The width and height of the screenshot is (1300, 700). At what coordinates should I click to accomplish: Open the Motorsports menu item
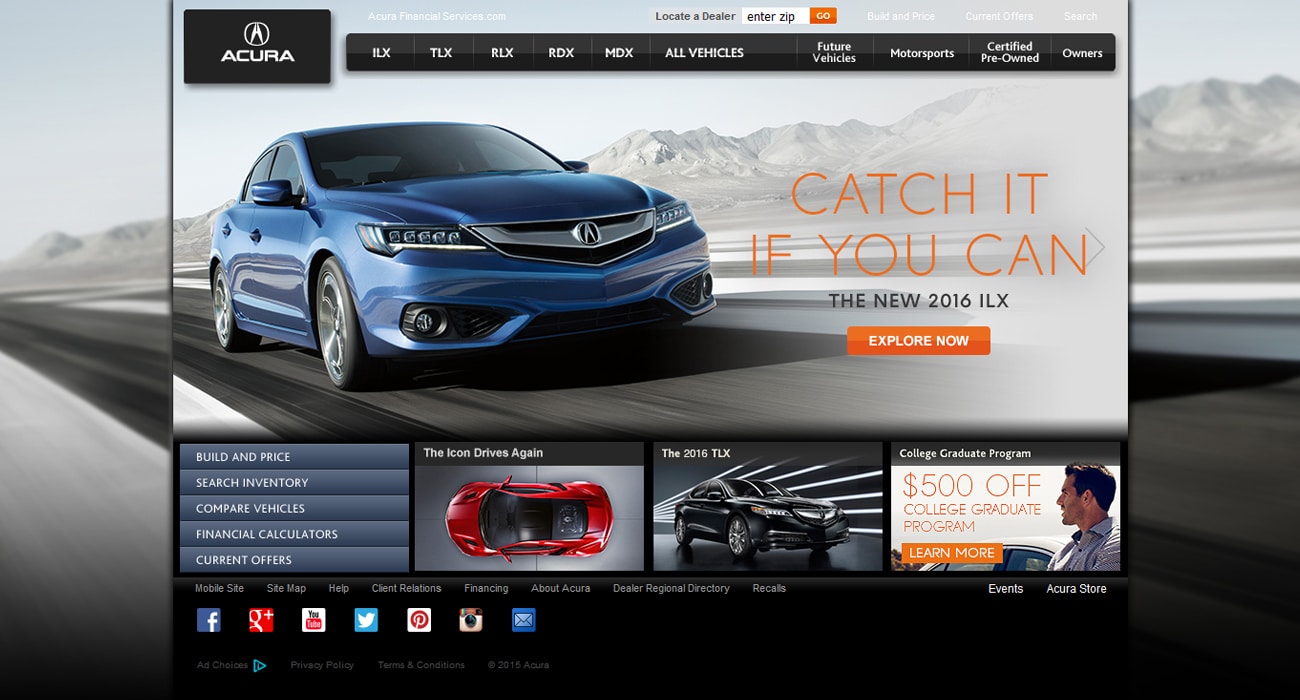(922, 53)
